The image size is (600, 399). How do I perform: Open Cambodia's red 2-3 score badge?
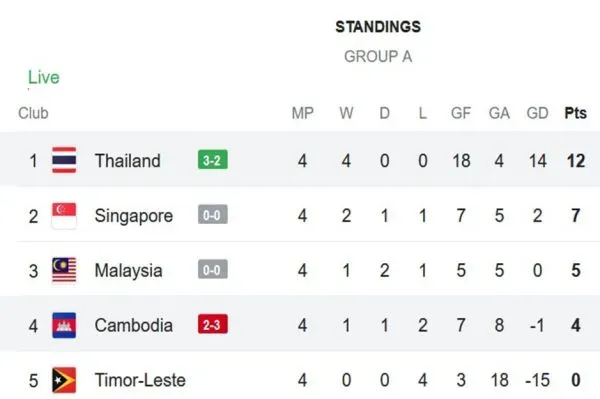213,324
